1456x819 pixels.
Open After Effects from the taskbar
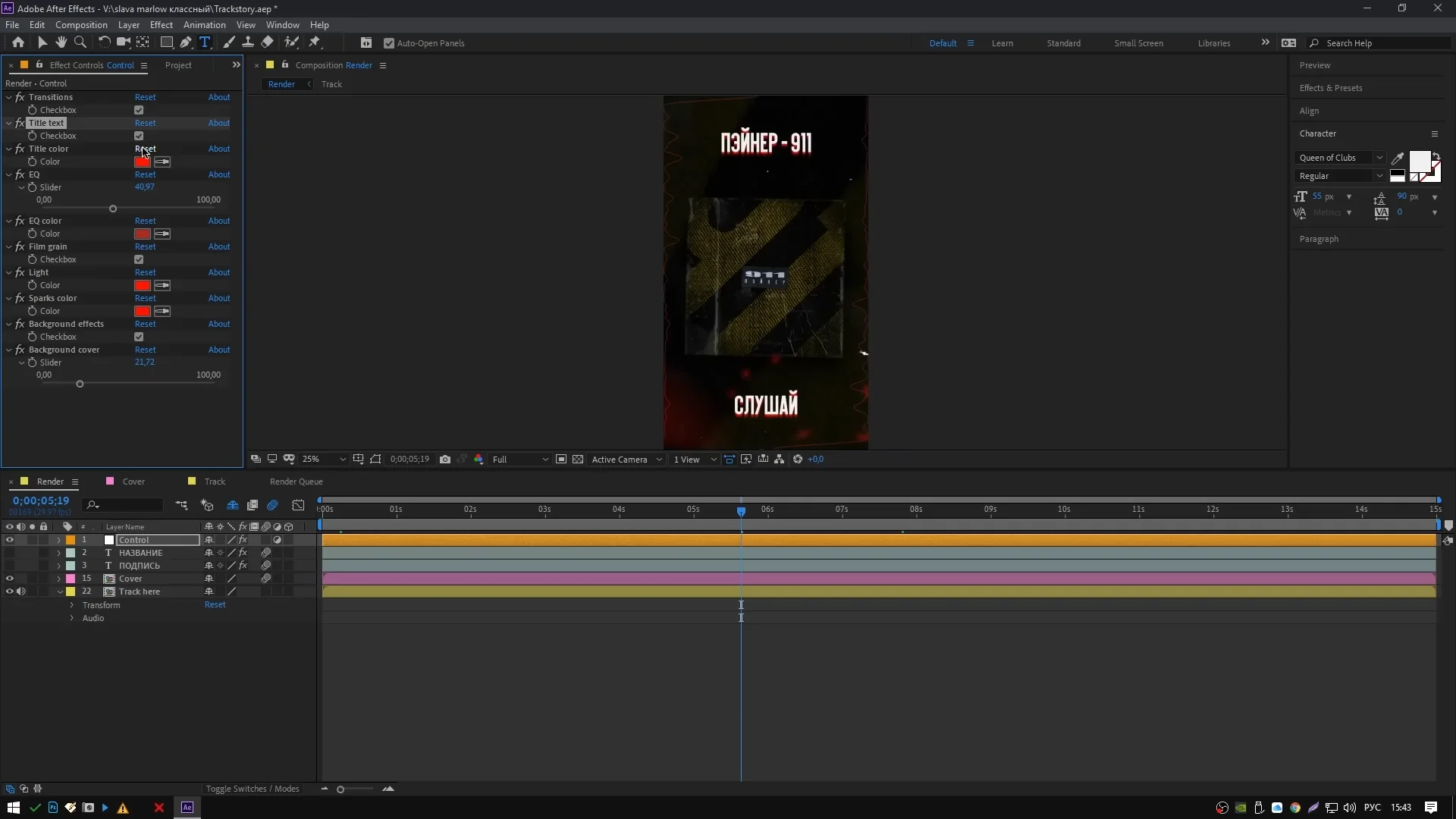pos(187,808)
